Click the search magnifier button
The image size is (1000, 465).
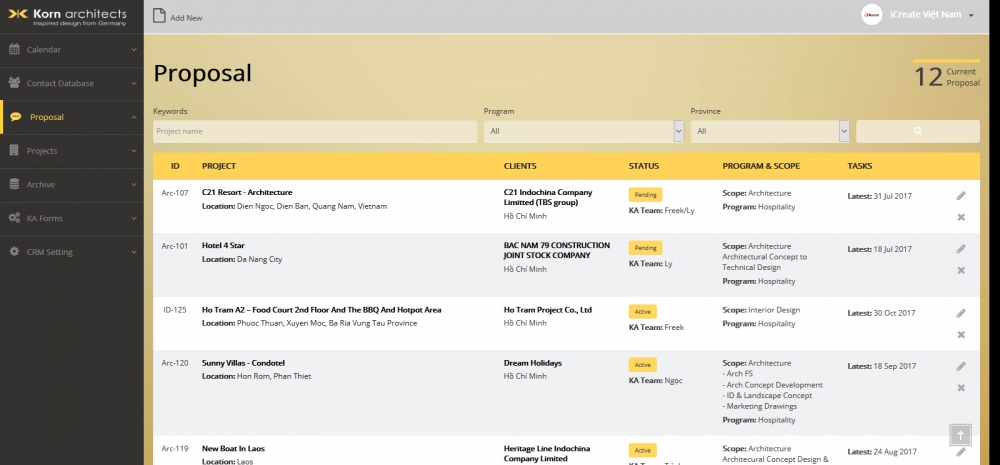point(918,131)
